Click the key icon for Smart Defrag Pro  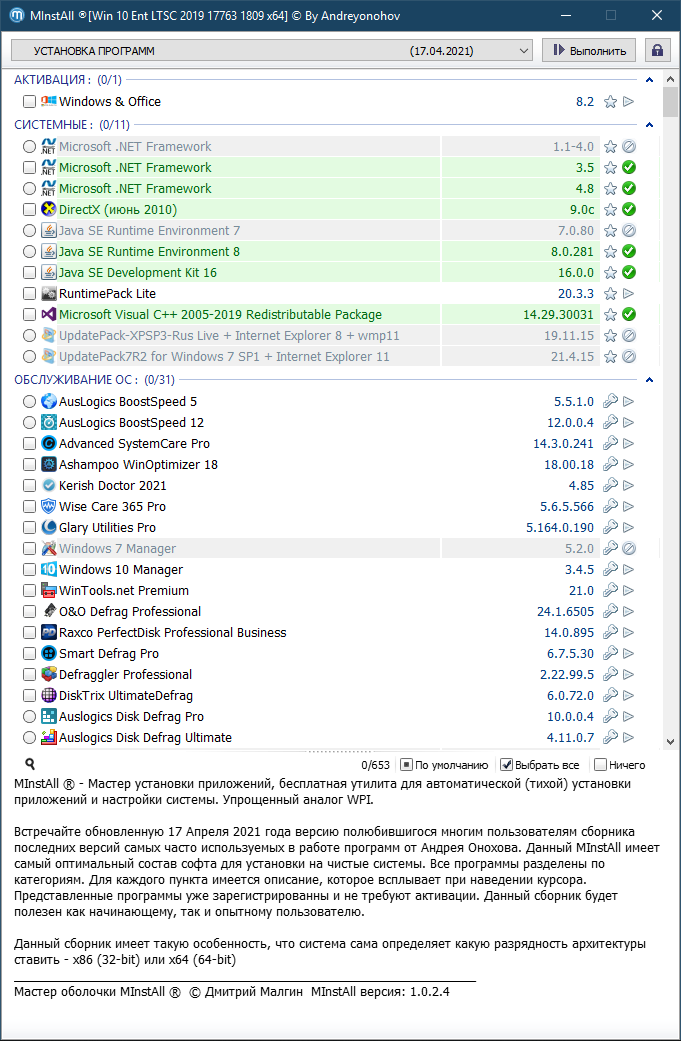[x=610, y=654]
